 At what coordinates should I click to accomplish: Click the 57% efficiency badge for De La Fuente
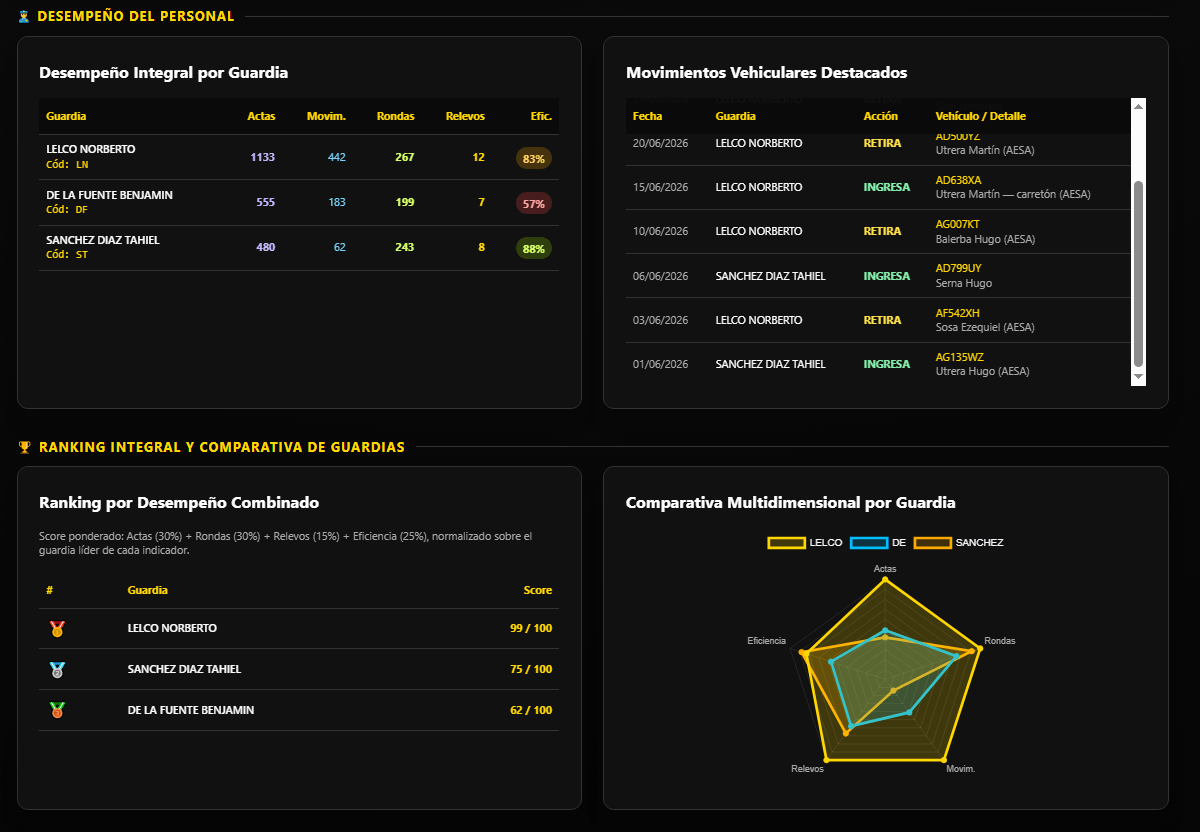[x=534, y=203]
